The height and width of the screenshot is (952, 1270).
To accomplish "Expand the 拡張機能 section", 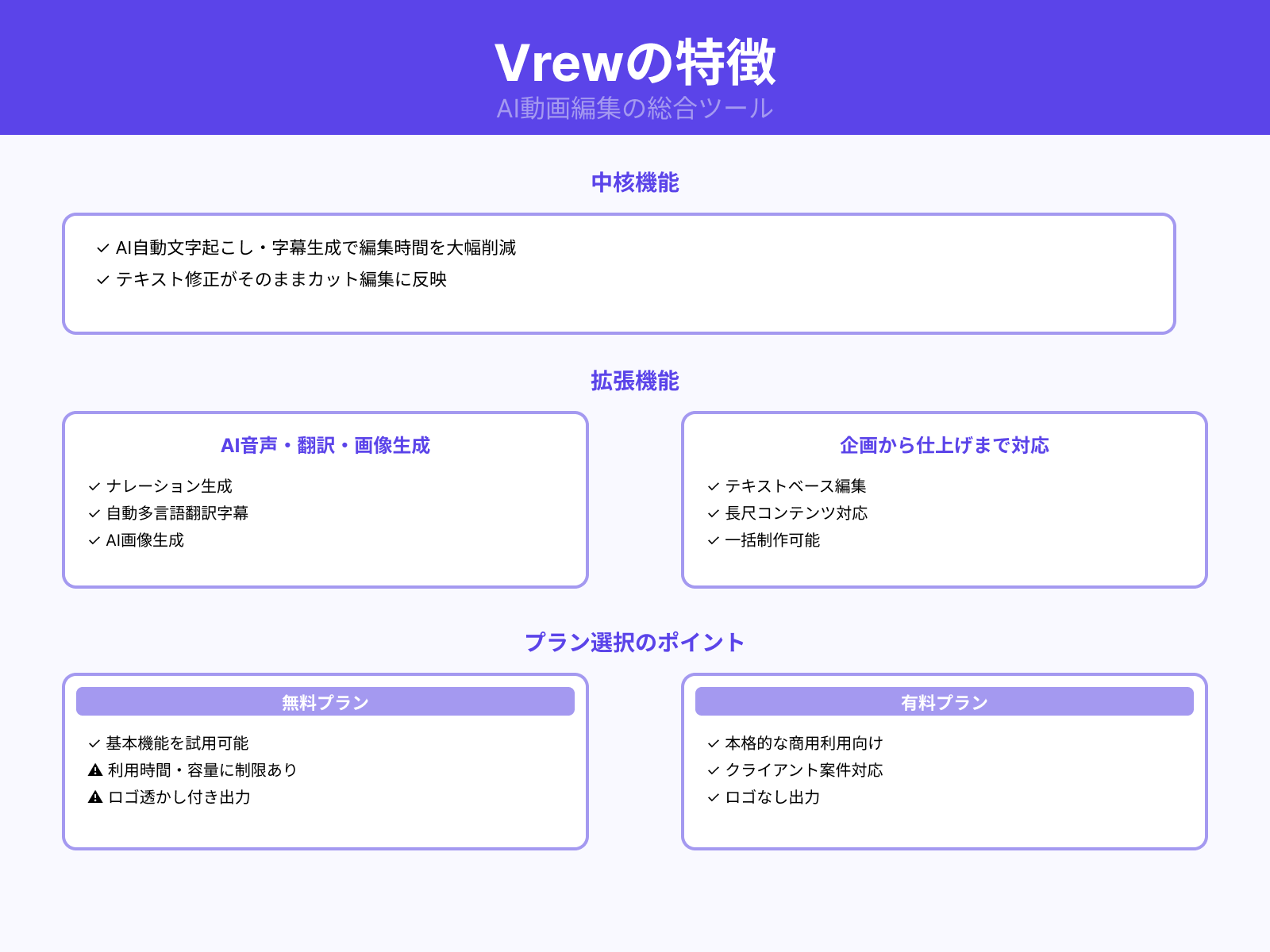I will (x=635, y=382).
